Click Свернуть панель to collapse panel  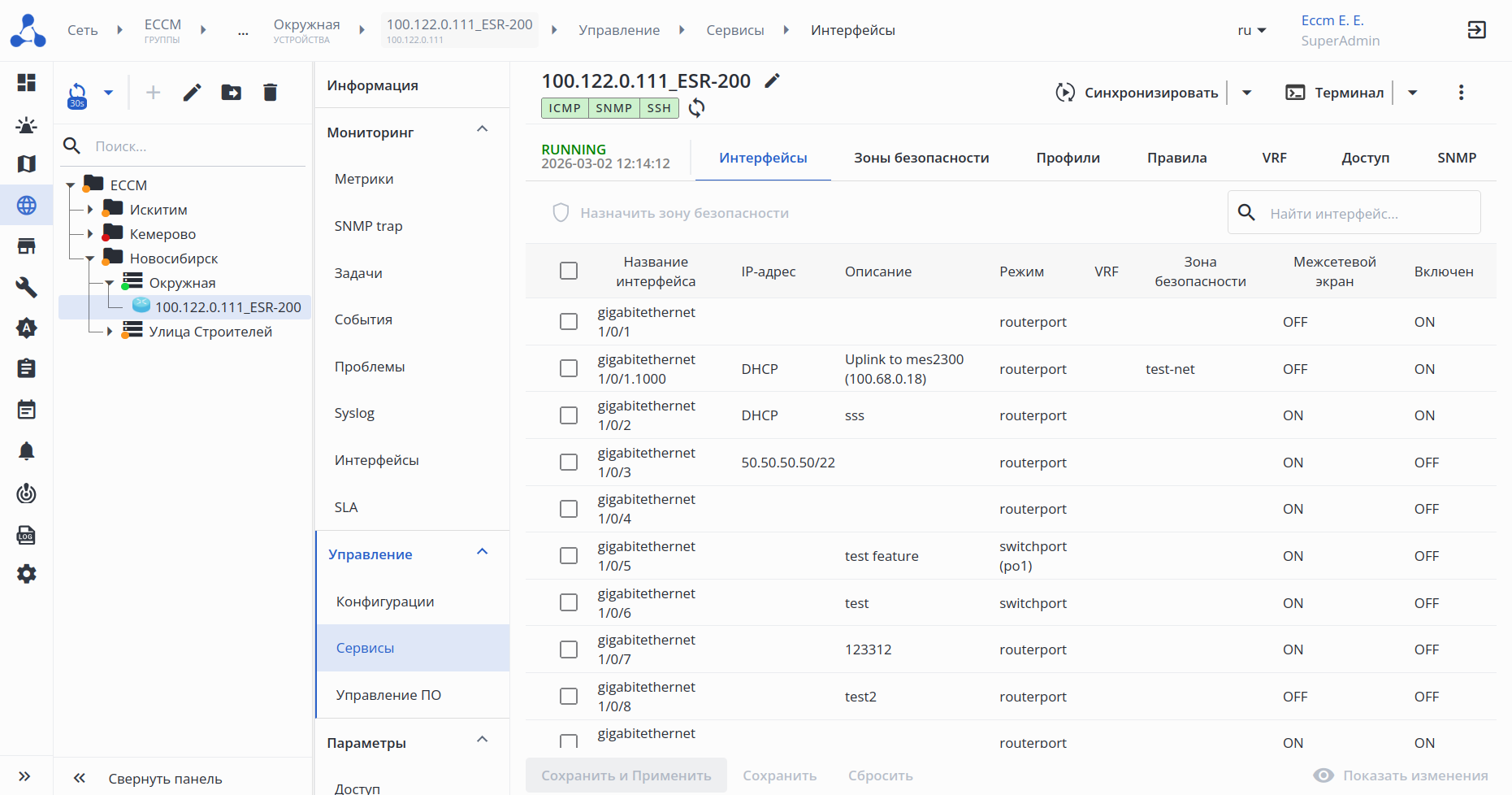point(165,779)
